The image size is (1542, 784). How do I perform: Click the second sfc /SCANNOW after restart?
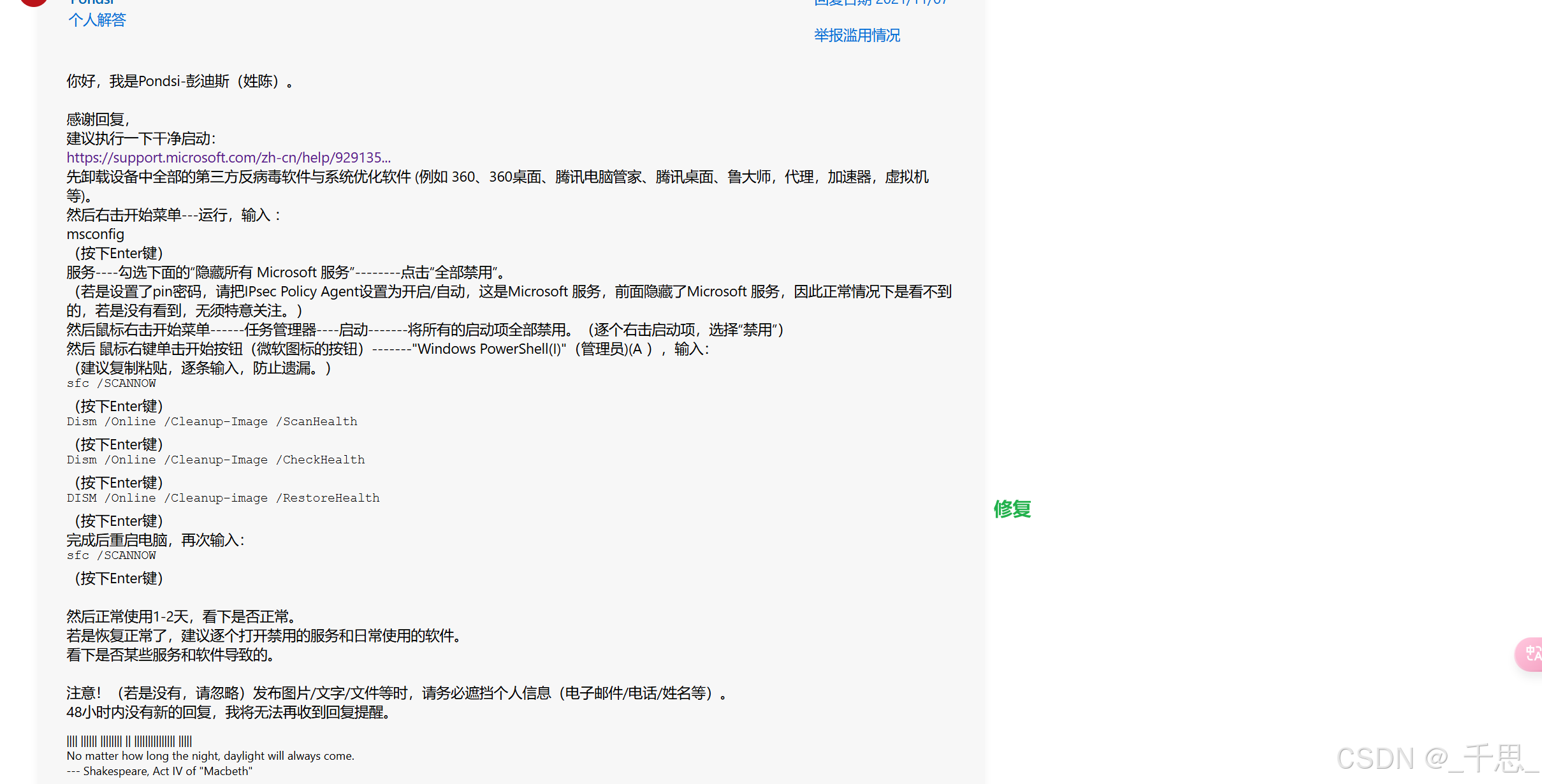[x=112, y=555]
